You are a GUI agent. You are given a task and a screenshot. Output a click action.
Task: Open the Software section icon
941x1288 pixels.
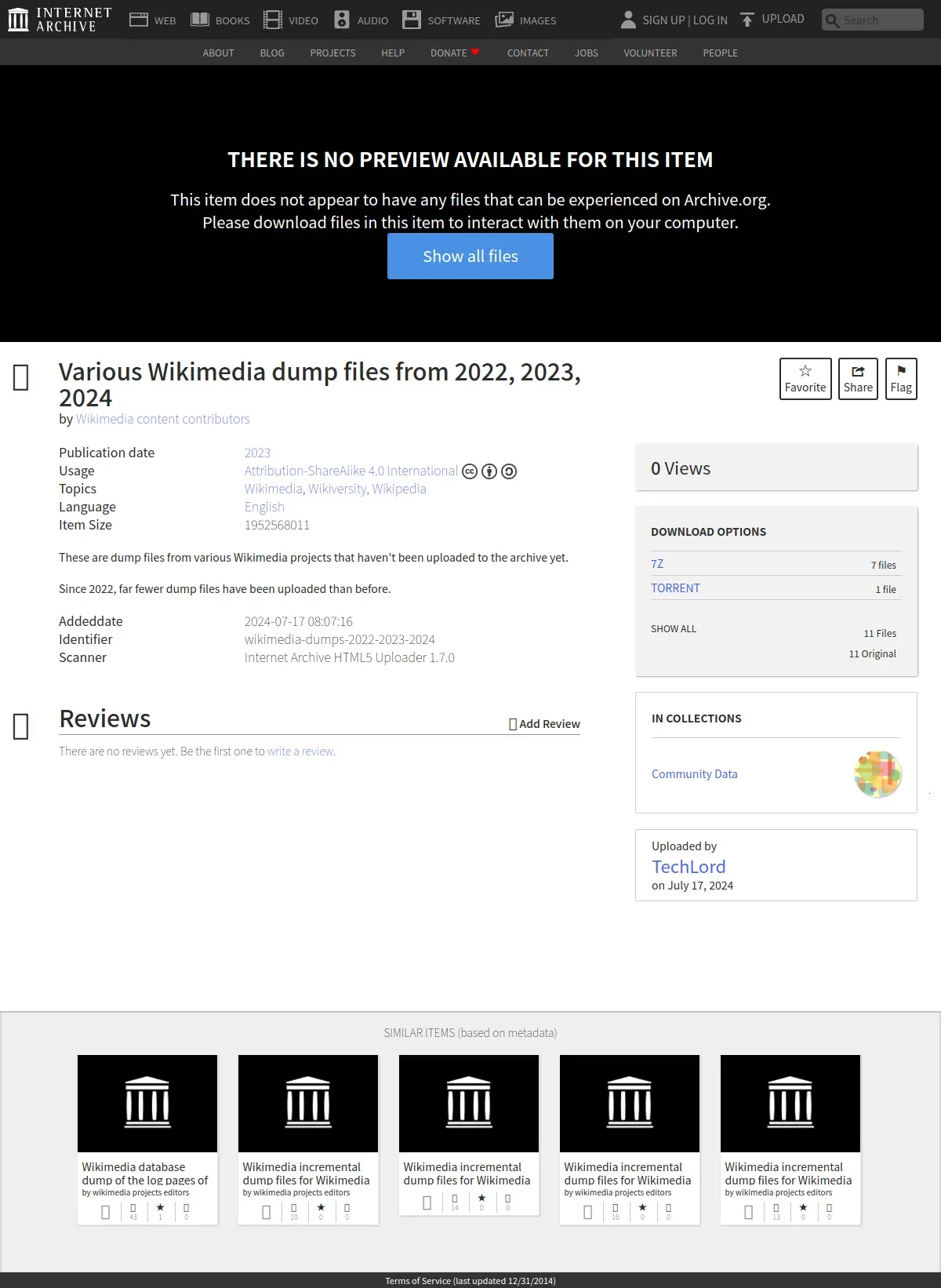[412, 20]
